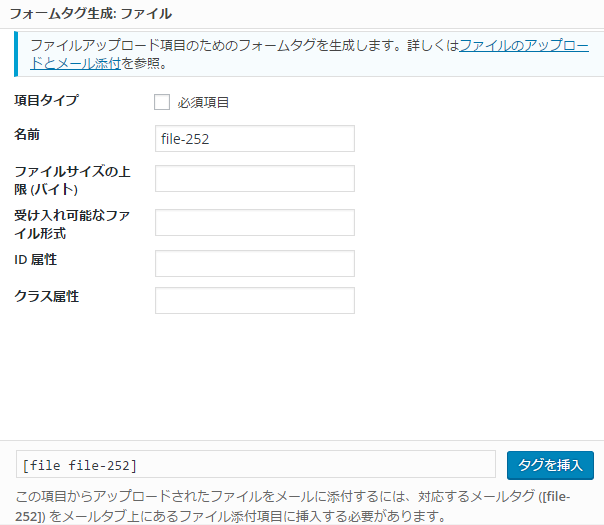Focus the 名前 field containing file-252
Screen dimensions: 604x525
tap(255, 138)
